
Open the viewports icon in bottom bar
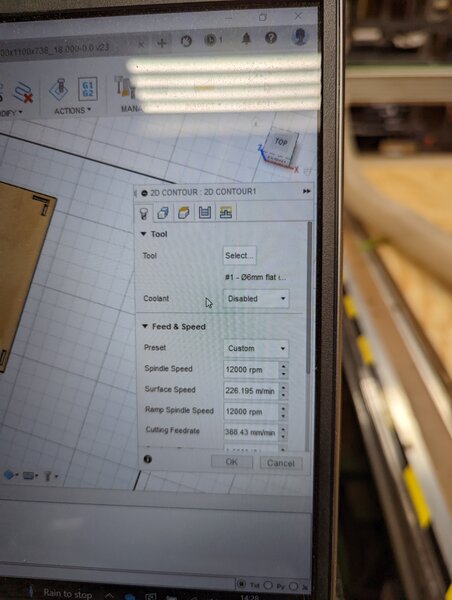pyautogui.click(x=50, y=476)
